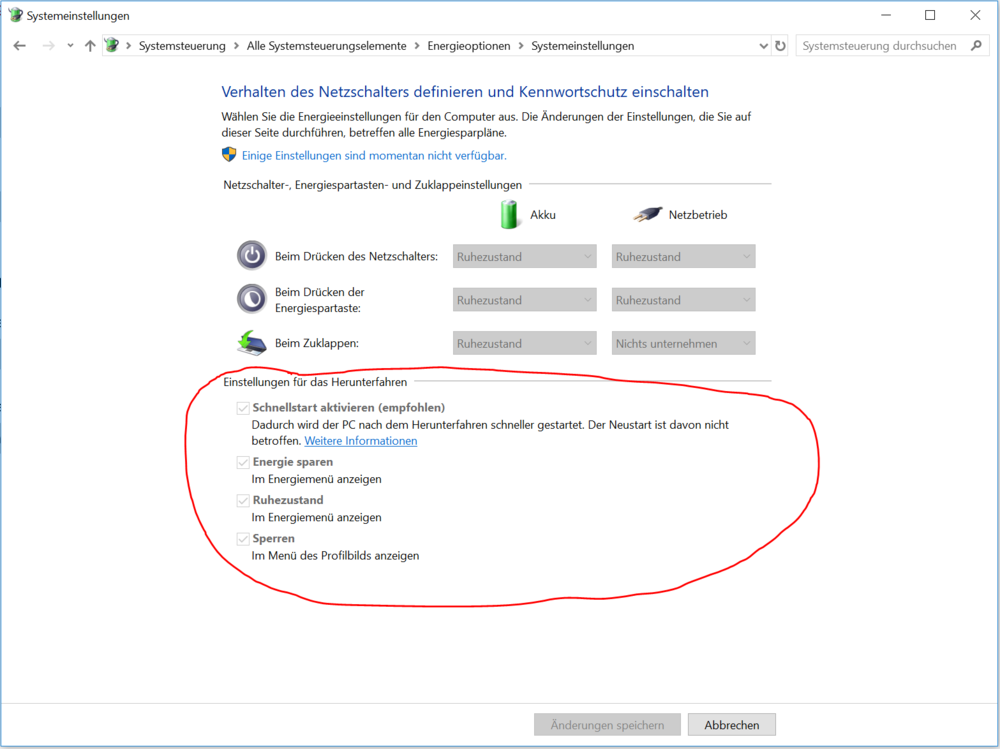1000x749 pixels.
Task: Toggle the Energie sparen checkbox
Action: pyautogui.click(x=243, y=463)
